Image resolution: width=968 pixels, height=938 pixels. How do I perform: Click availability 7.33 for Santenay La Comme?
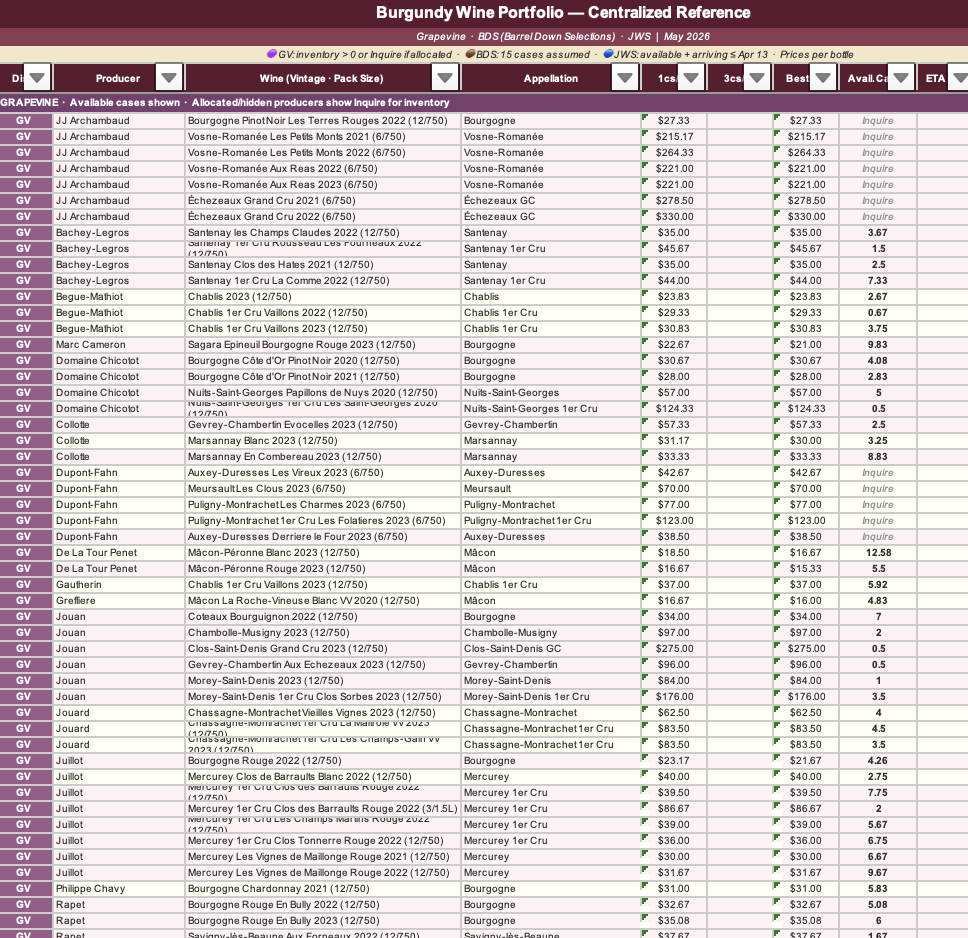(x=877, y=280)
